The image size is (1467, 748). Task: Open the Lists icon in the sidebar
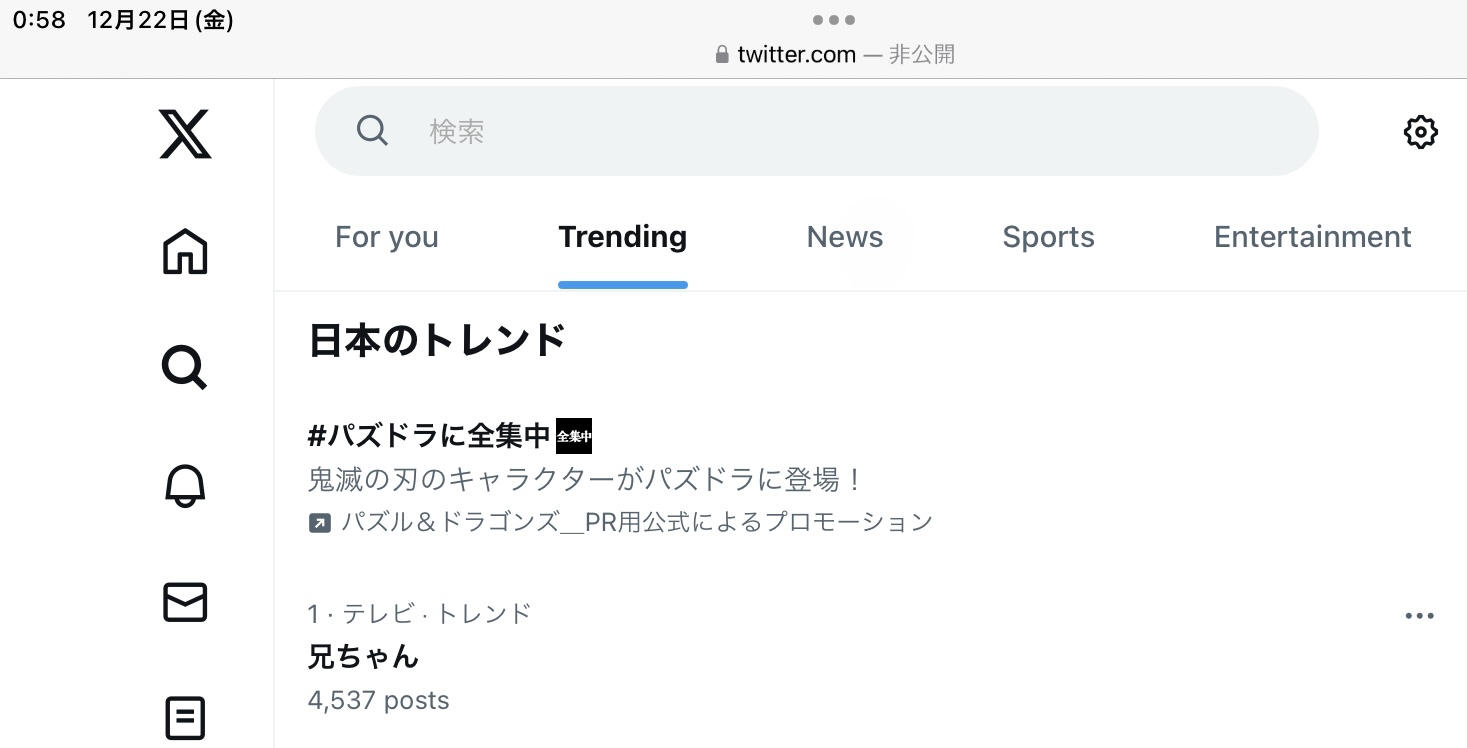click(185, 718)
